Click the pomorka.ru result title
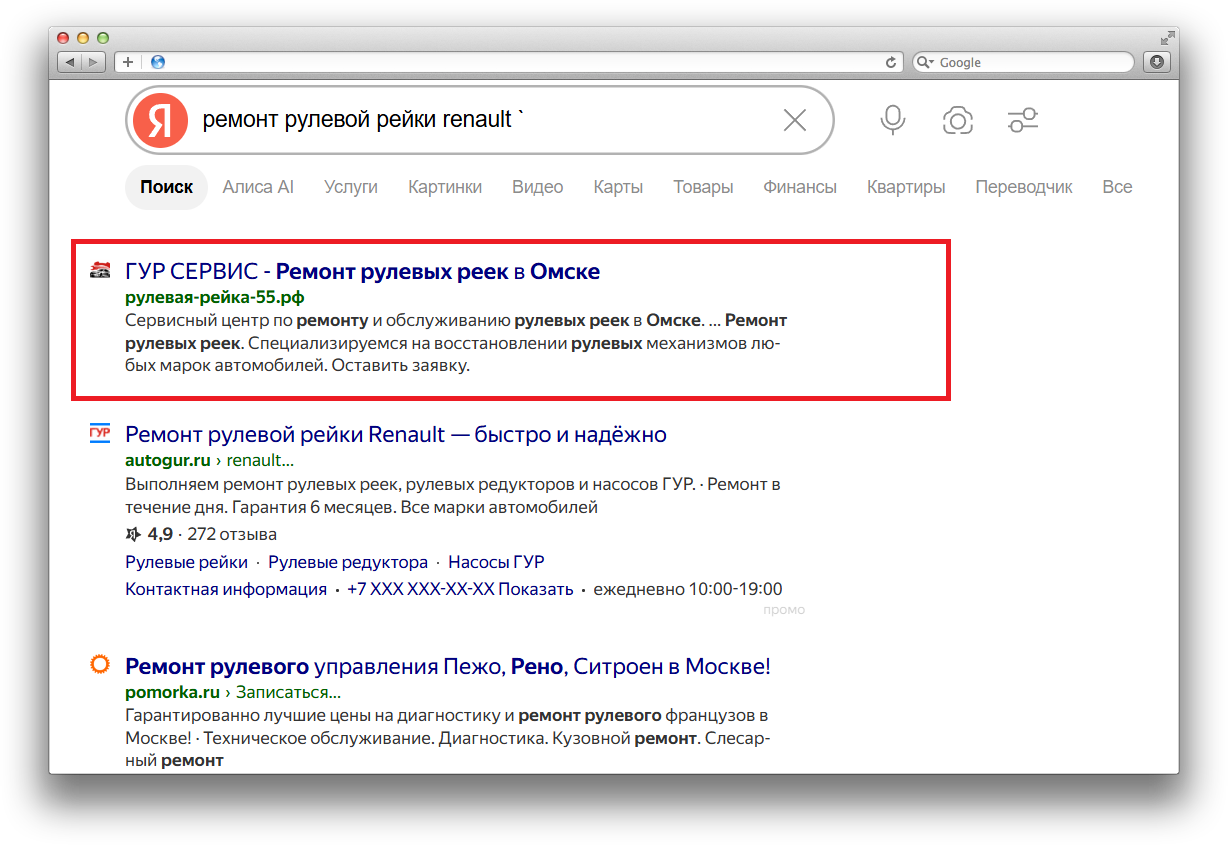Image resolution: width=1228 pixels, height=845 pixels. pyautogui.click(x=448, y=666)
